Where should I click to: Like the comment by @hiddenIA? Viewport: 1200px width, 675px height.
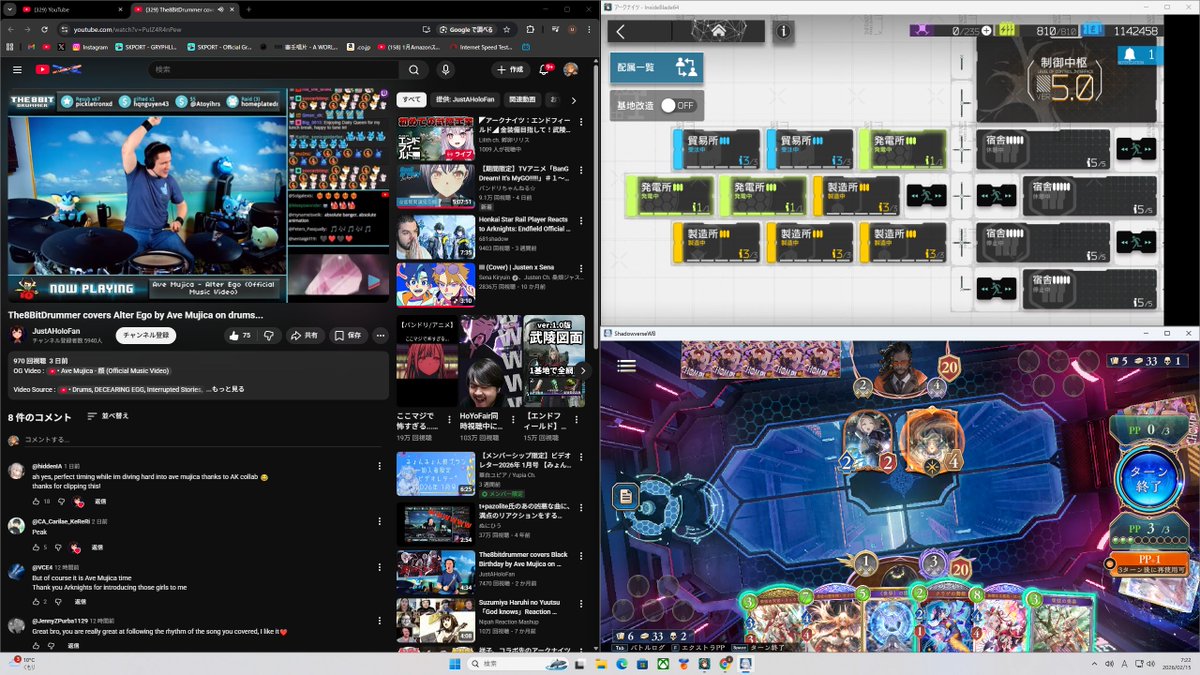point(35,501)
